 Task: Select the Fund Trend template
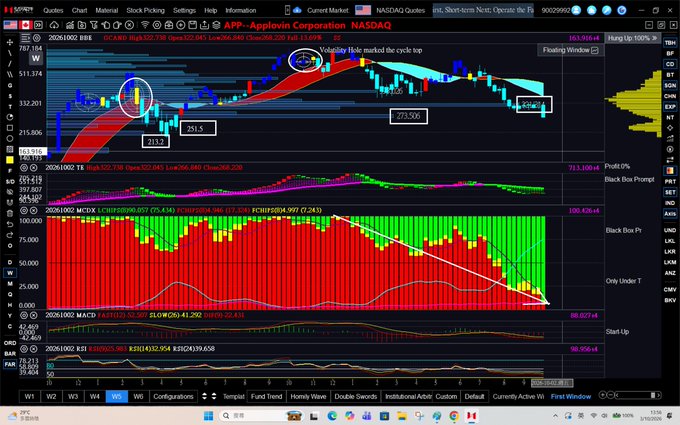pyautogui.click(x=266, y=396)
